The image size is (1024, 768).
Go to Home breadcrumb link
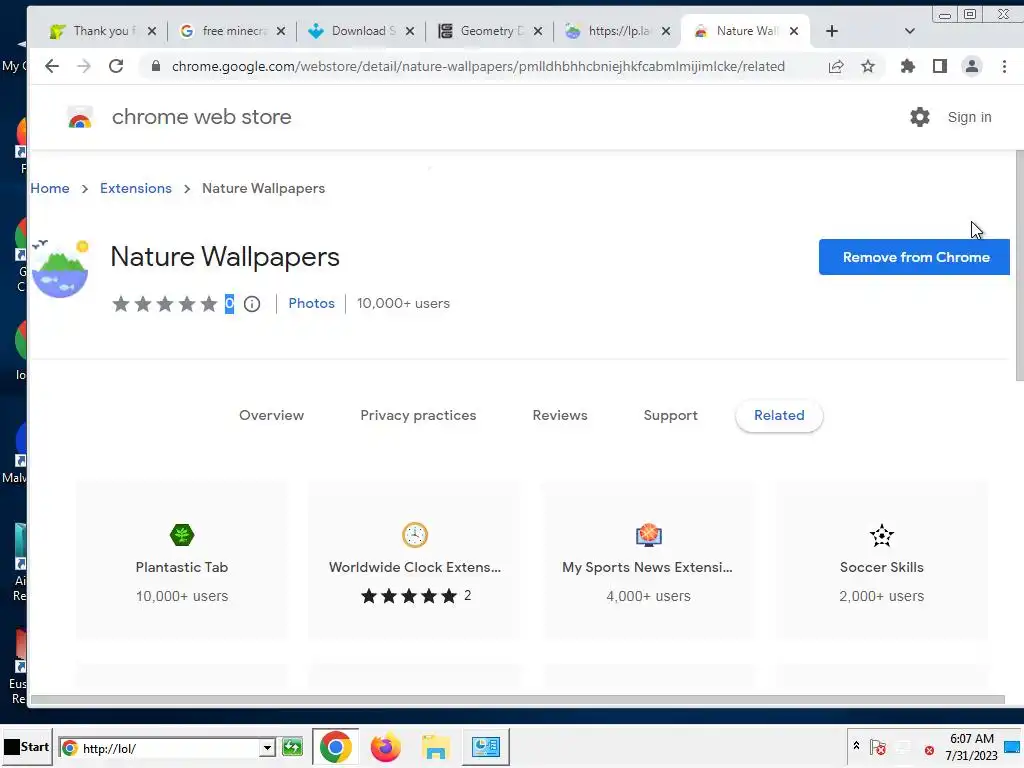[50, 189]
